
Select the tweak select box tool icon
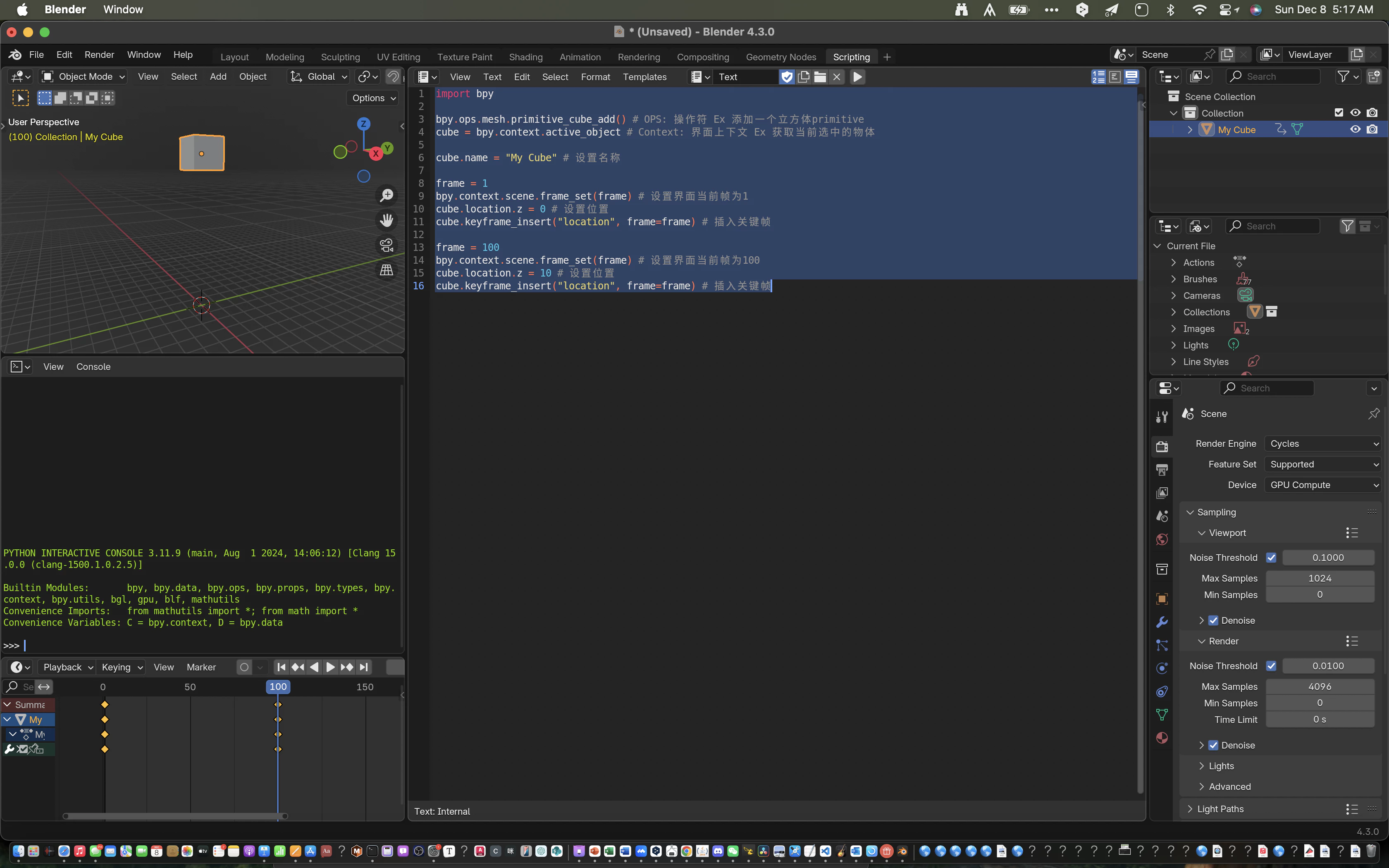coord(20,98)
